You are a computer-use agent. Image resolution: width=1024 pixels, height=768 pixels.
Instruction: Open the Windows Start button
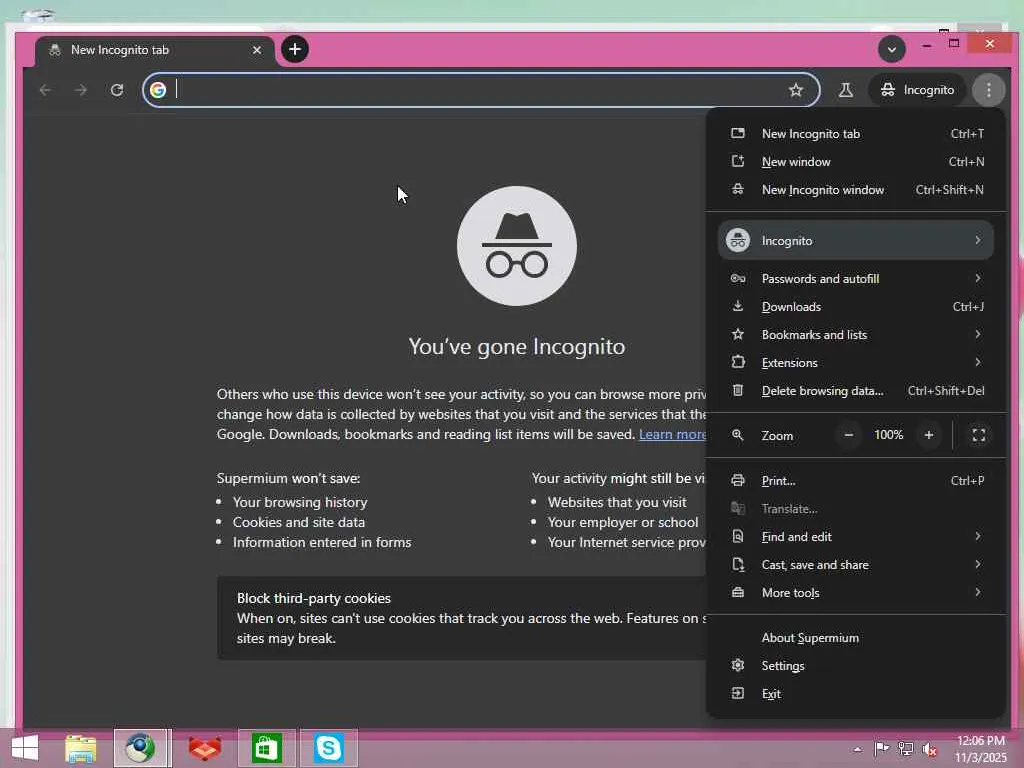pos(25,748)
